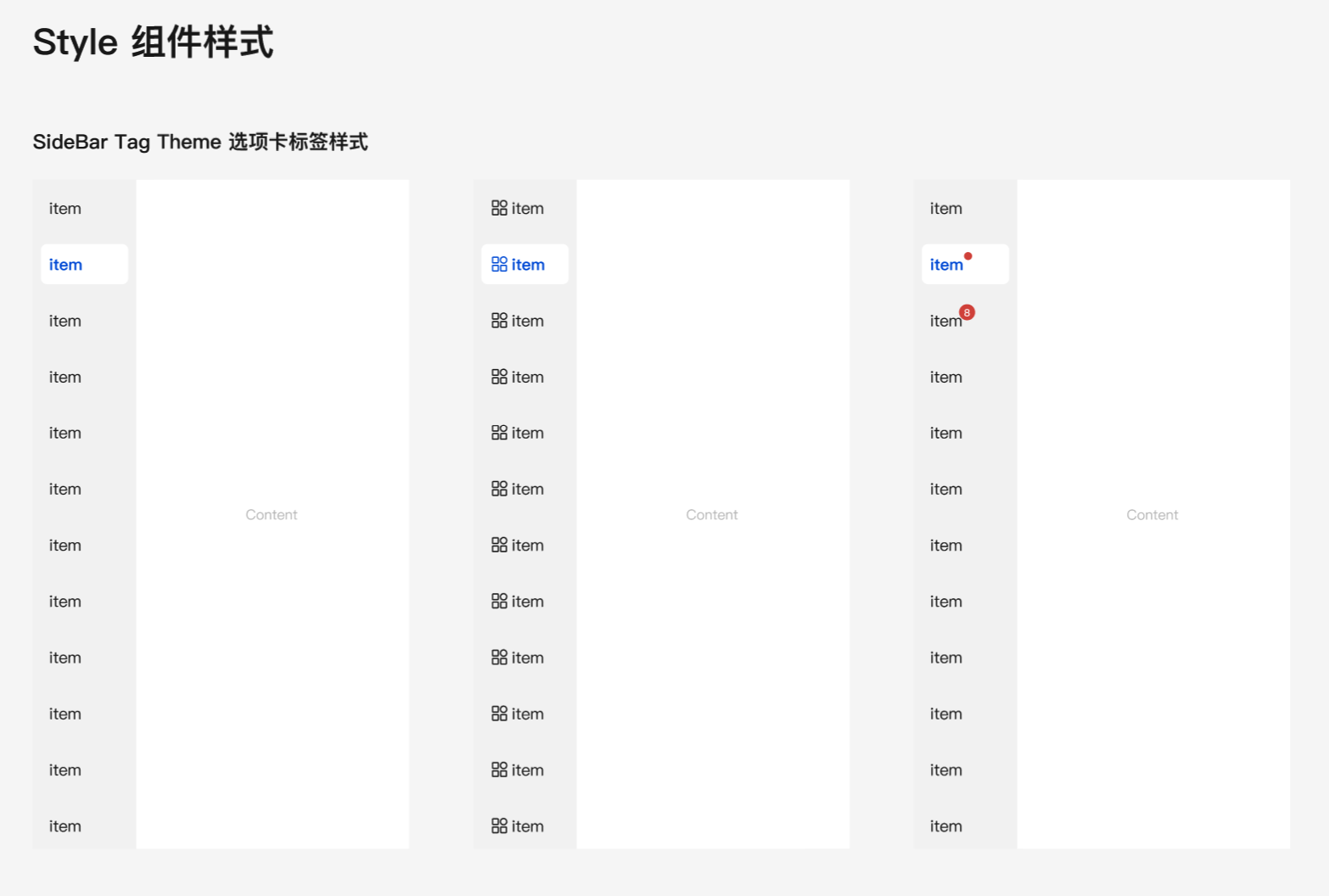
Task: Select the last item in the left sidebar
Action: [x=65, y=826]
